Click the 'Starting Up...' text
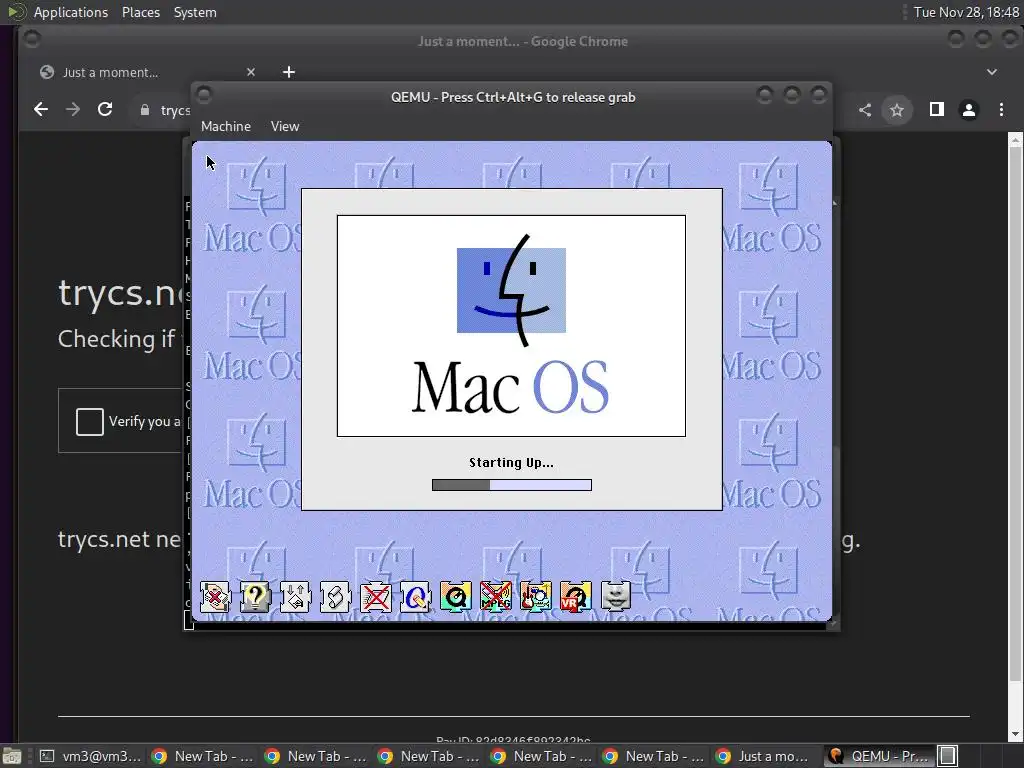The height and width of the screenshot is (768, 1024). (x=511, y=462)
